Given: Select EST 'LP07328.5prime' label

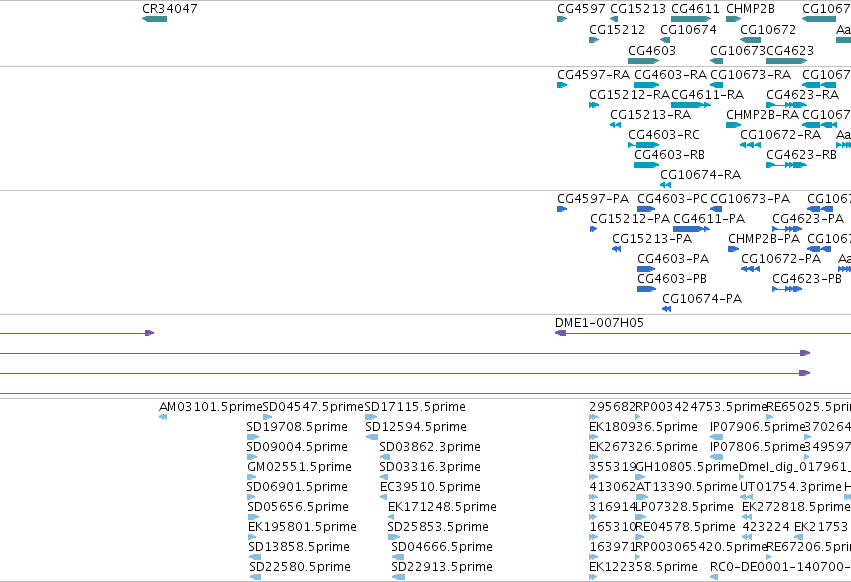Looking at the screenshot, I should coord(684,507).
